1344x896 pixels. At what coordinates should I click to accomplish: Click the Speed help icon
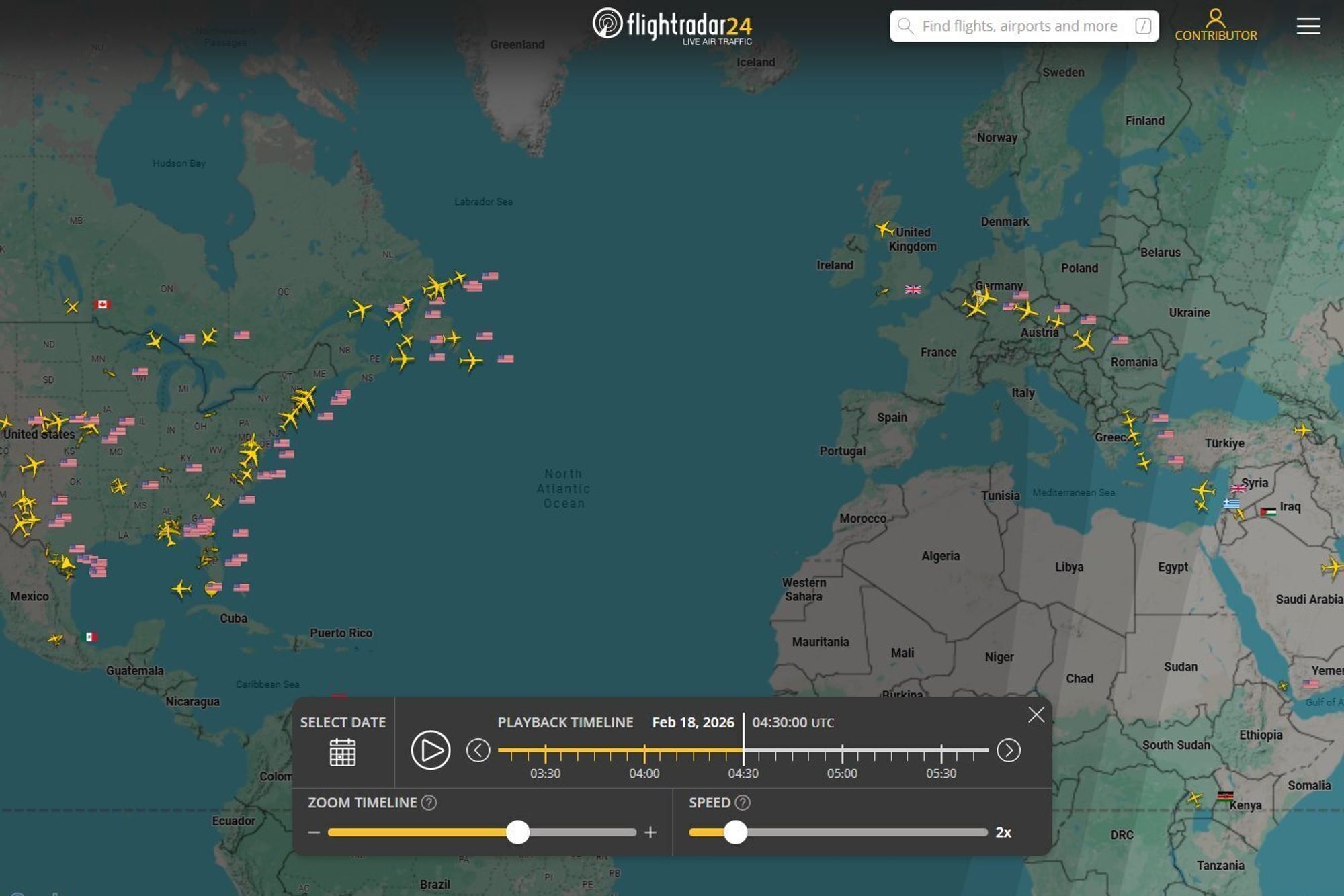pos(743,801)
